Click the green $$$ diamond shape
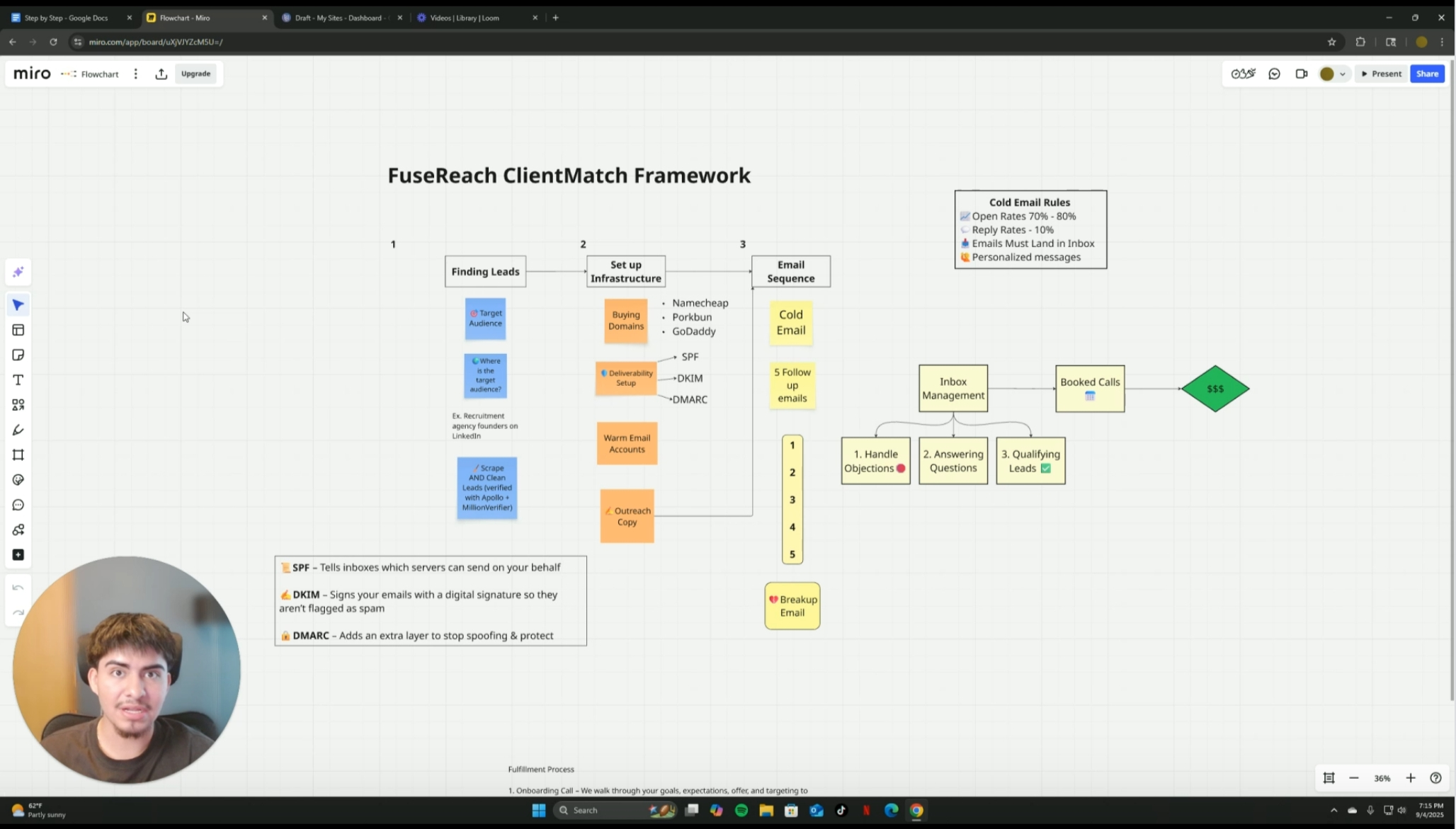The image size is (1456, 829). tap(1215, 389)
